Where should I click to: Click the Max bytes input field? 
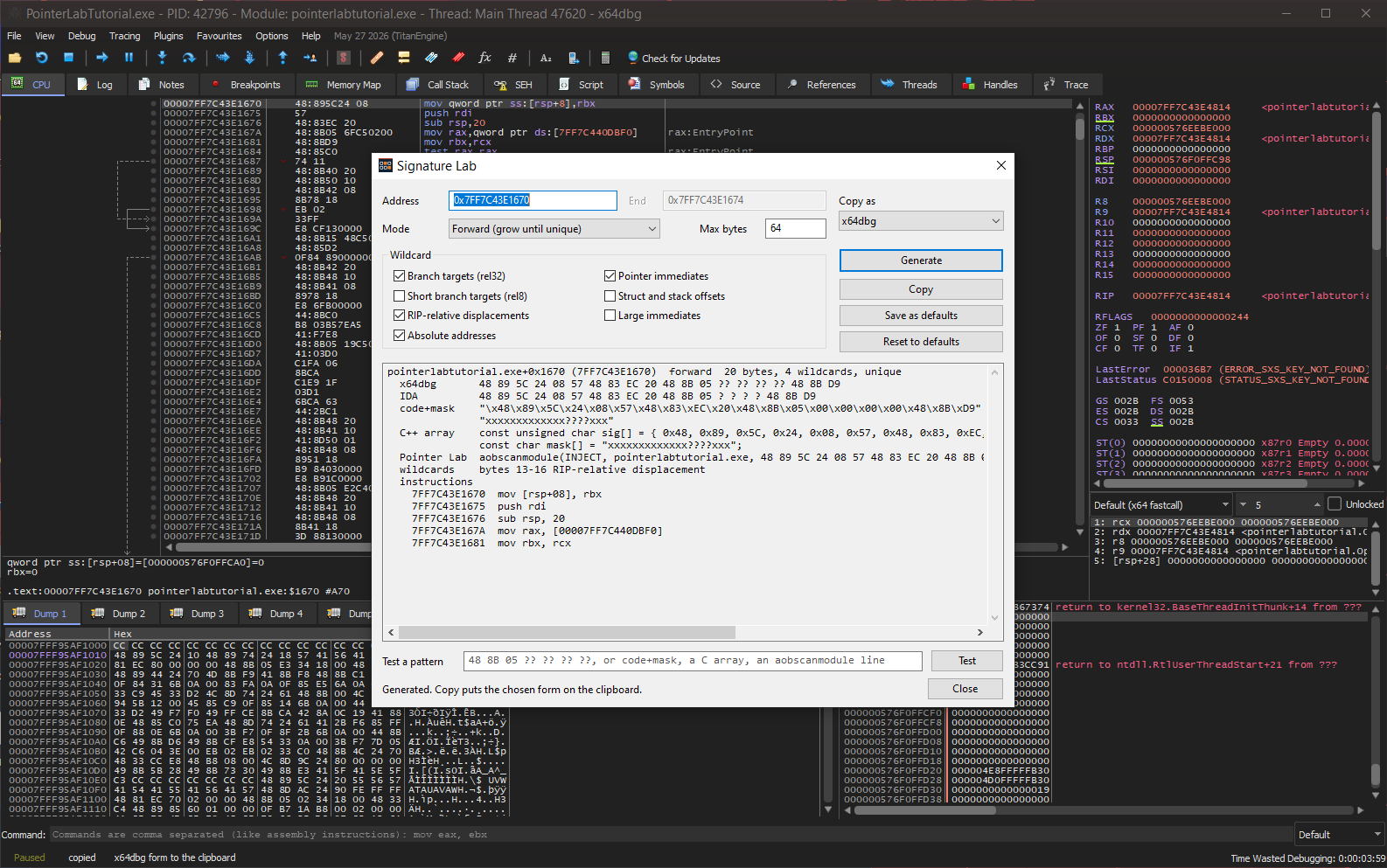click(795, 228)
